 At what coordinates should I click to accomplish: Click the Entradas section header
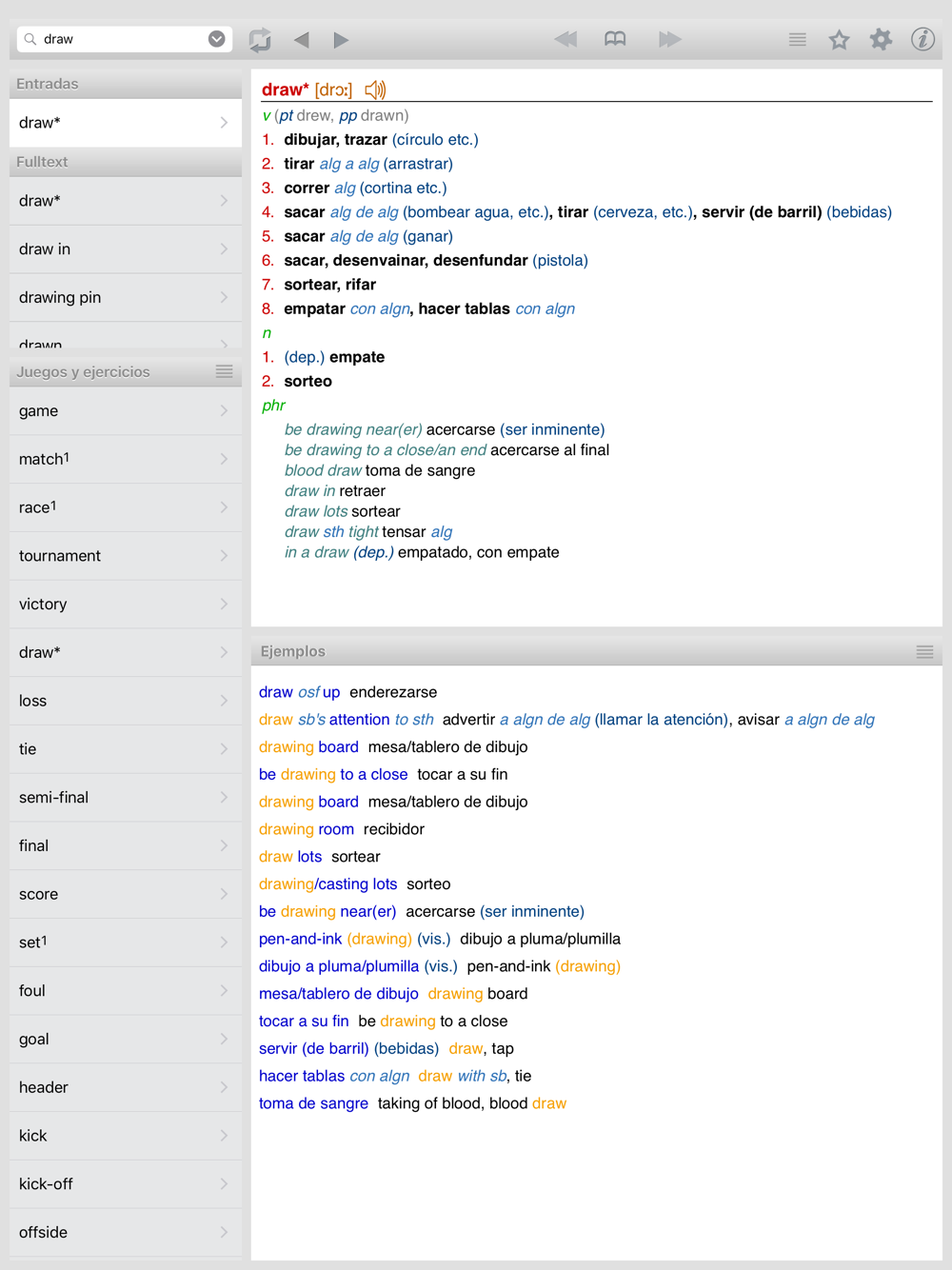(x=126, y=84)
